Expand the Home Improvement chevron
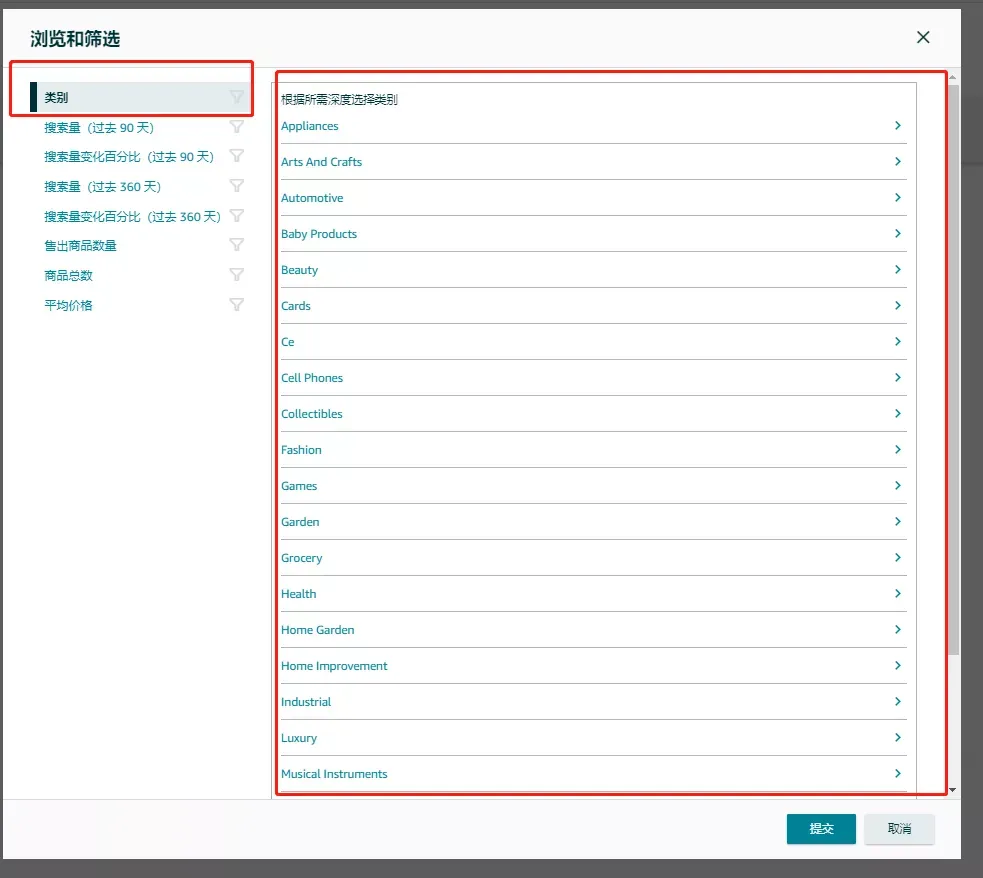Viewport: 983px width, 878px height. (x=898, y=666)
